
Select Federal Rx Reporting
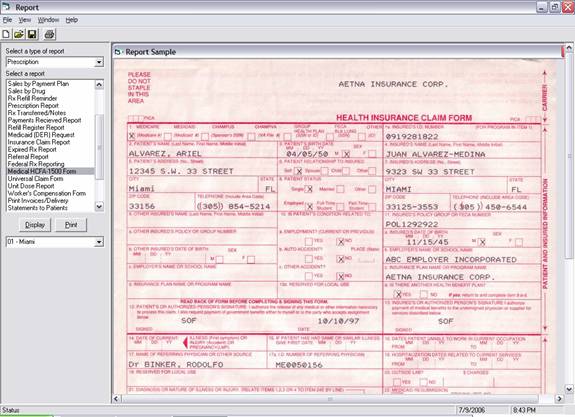(x=36, y=164)
